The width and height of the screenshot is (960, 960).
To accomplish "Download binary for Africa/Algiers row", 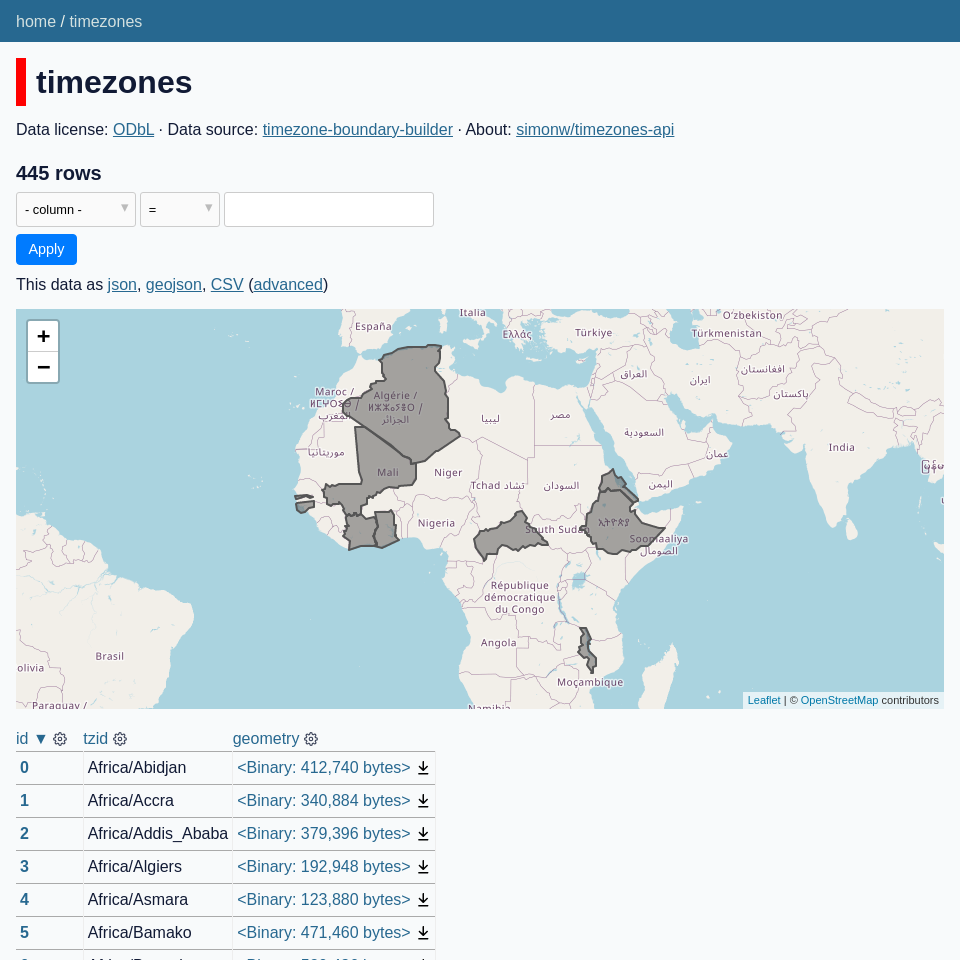I will (x=423, y=867).
